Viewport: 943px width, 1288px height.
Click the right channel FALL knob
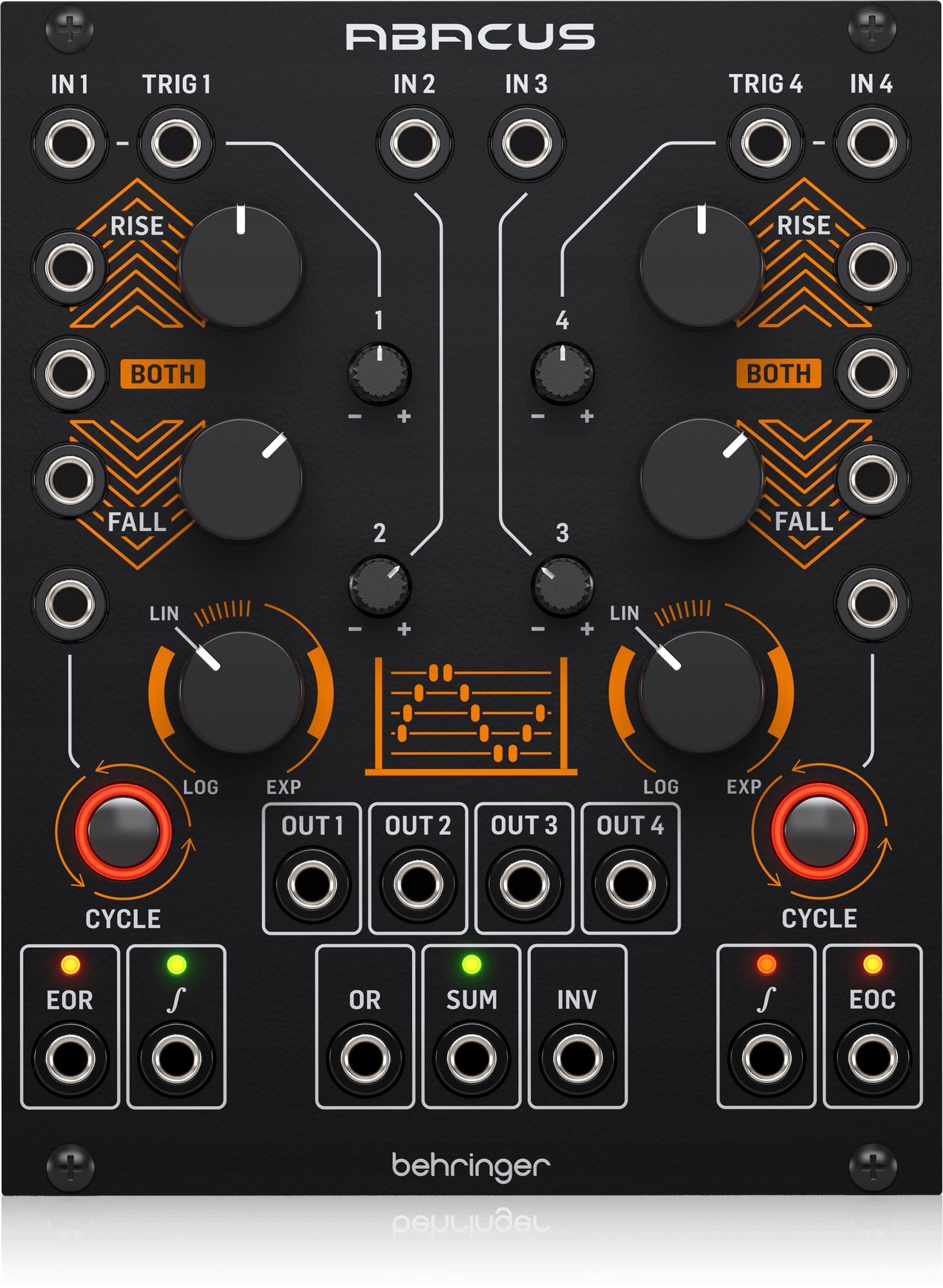pos(702,479)
